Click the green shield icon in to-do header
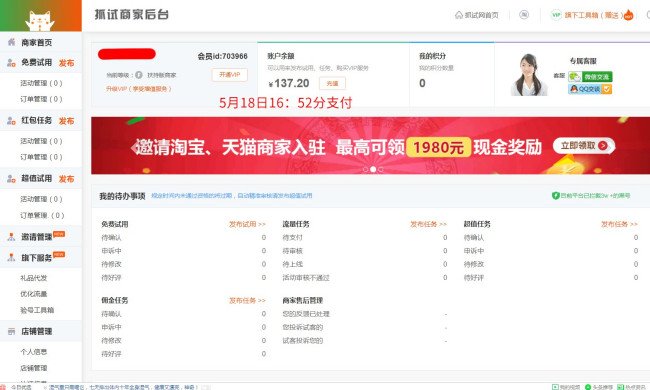This screenshot has height=390, width=650. (x=555, y=196)
